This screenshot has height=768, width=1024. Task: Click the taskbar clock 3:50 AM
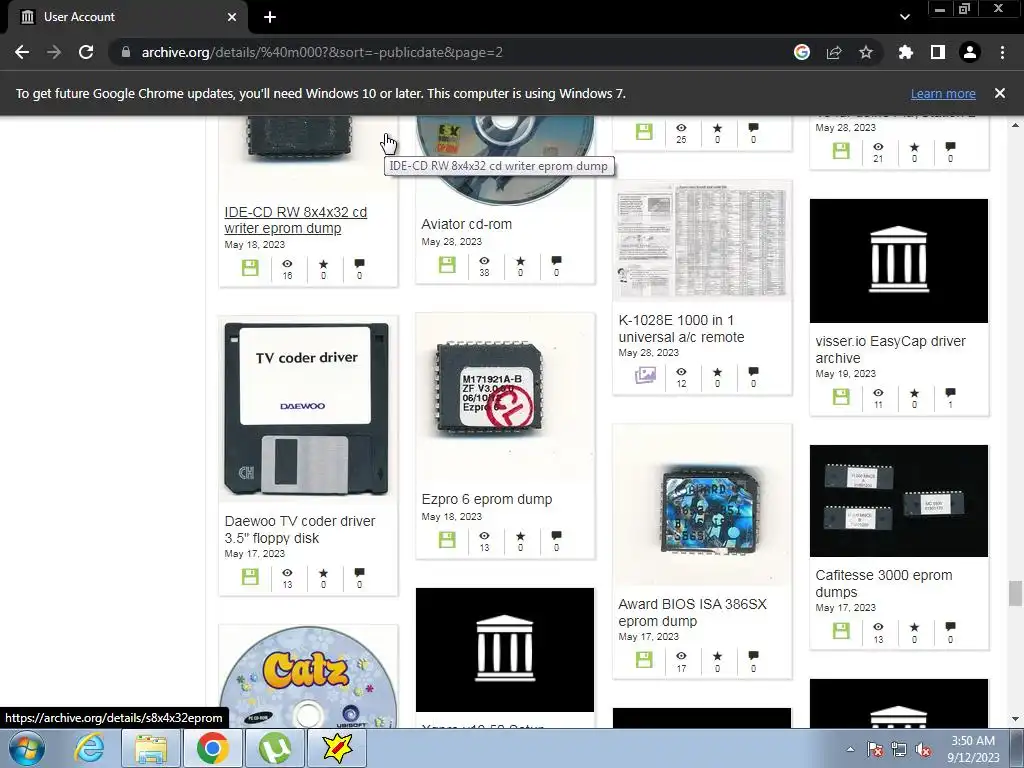coord(973,749)
